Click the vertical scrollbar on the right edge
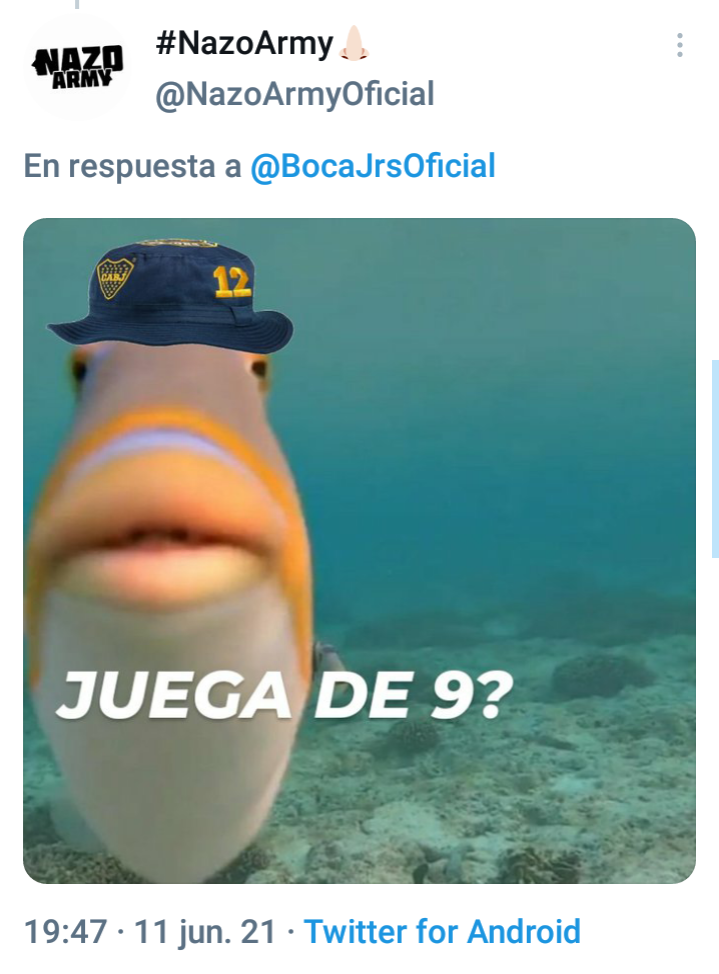Image resolution: width=719 pixels, height=974 pixels. click(x=715, y=458)
